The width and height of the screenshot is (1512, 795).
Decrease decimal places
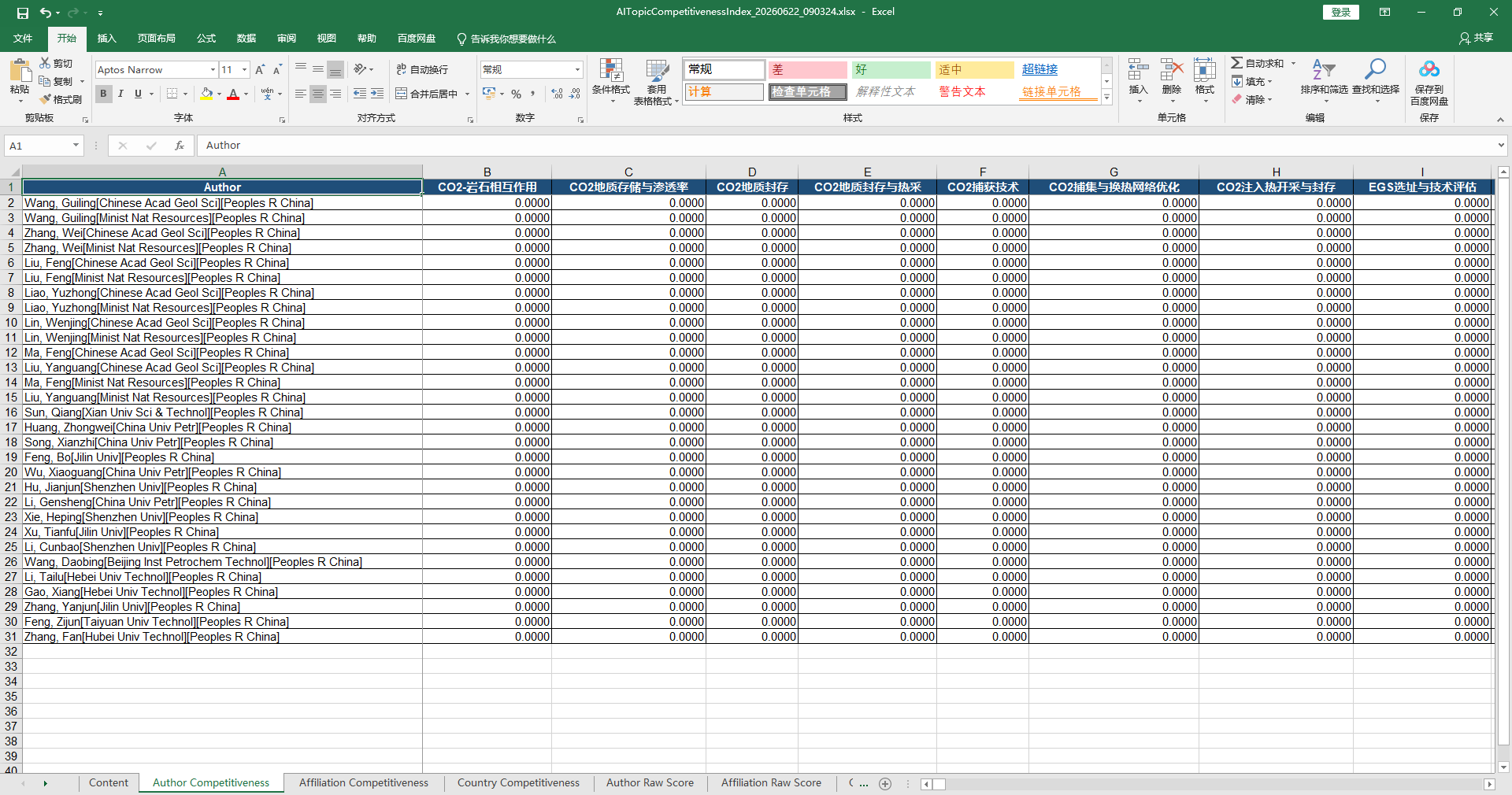point(575,94)
